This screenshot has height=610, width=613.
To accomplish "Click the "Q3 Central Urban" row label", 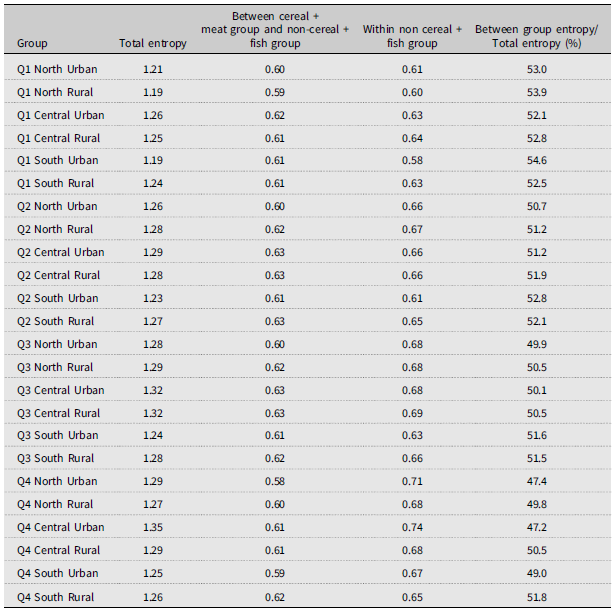I will (x=60, y=390).
